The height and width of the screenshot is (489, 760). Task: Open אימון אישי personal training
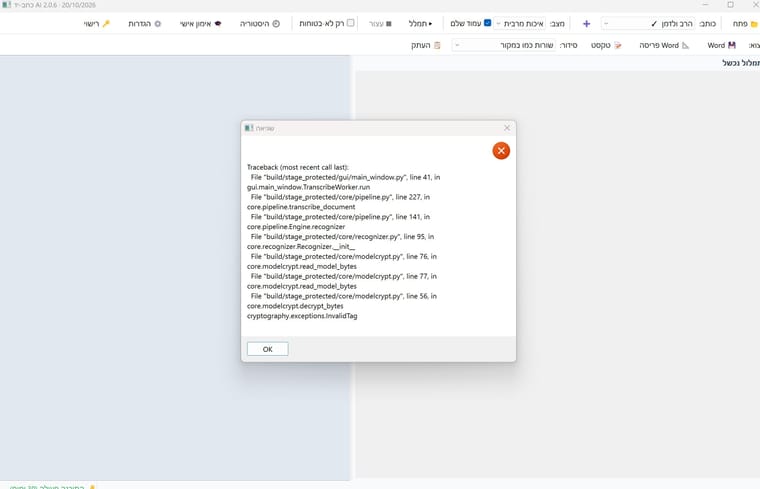pyautogui.click(x=201, y=23)
